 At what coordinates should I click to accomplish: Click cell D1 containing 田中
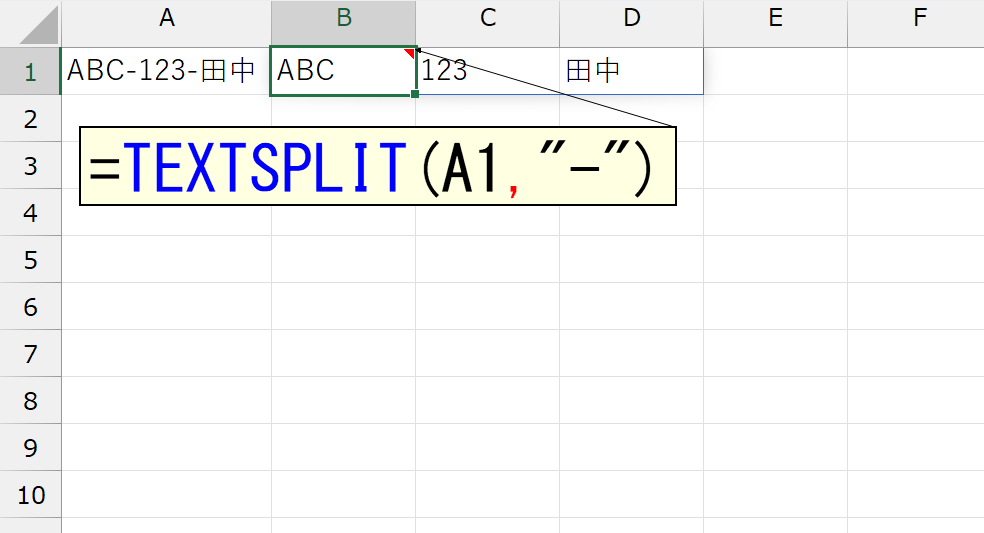pyautogui.click(x=631, y=71)
